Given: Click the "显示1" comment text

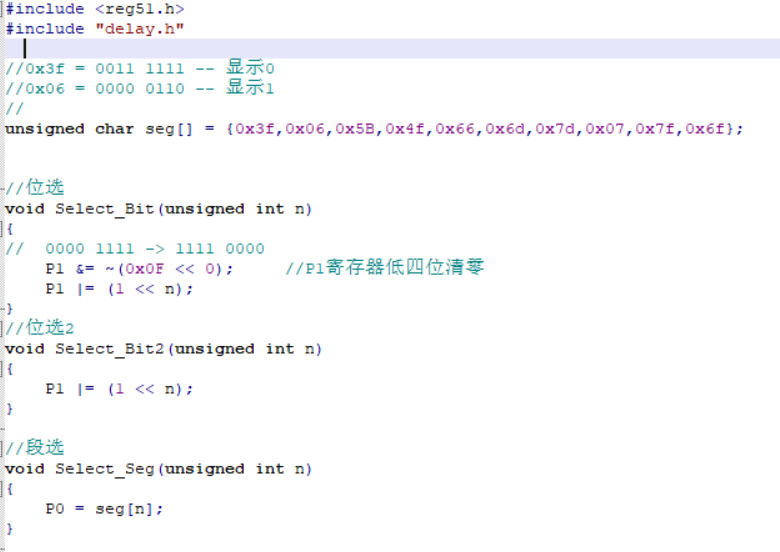Looking at the screenshot, I should click(250, 88).
